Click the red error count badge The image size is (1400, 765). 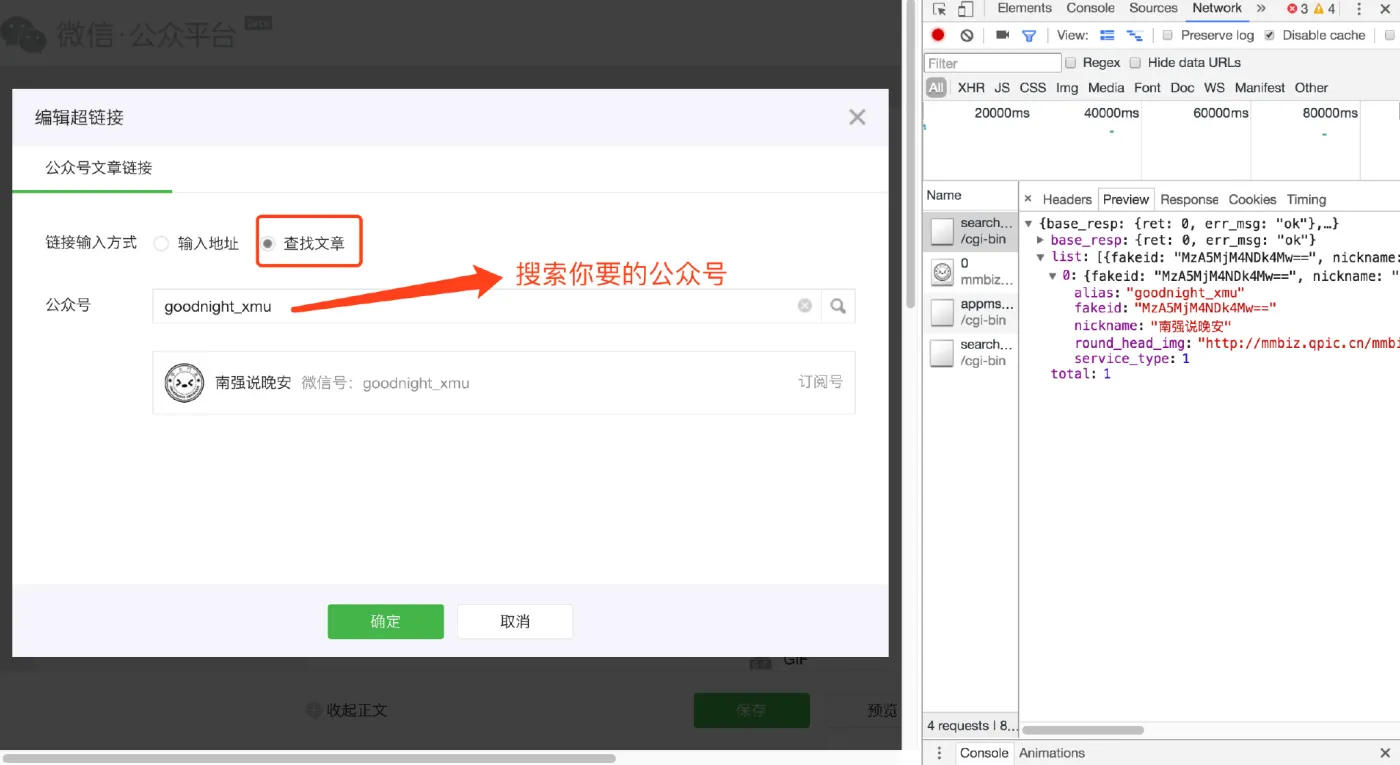click(1297, 9)
